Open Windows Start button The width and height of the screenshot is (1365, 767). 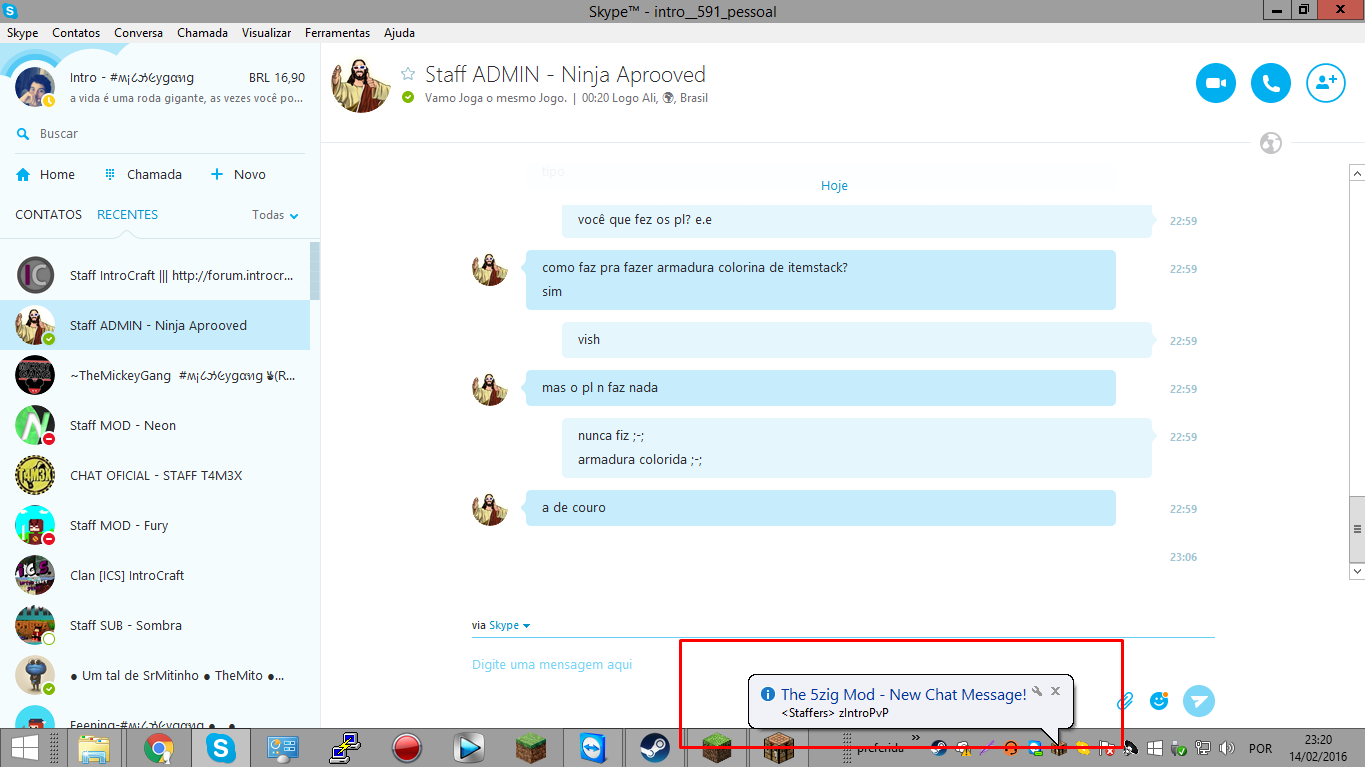26,747
